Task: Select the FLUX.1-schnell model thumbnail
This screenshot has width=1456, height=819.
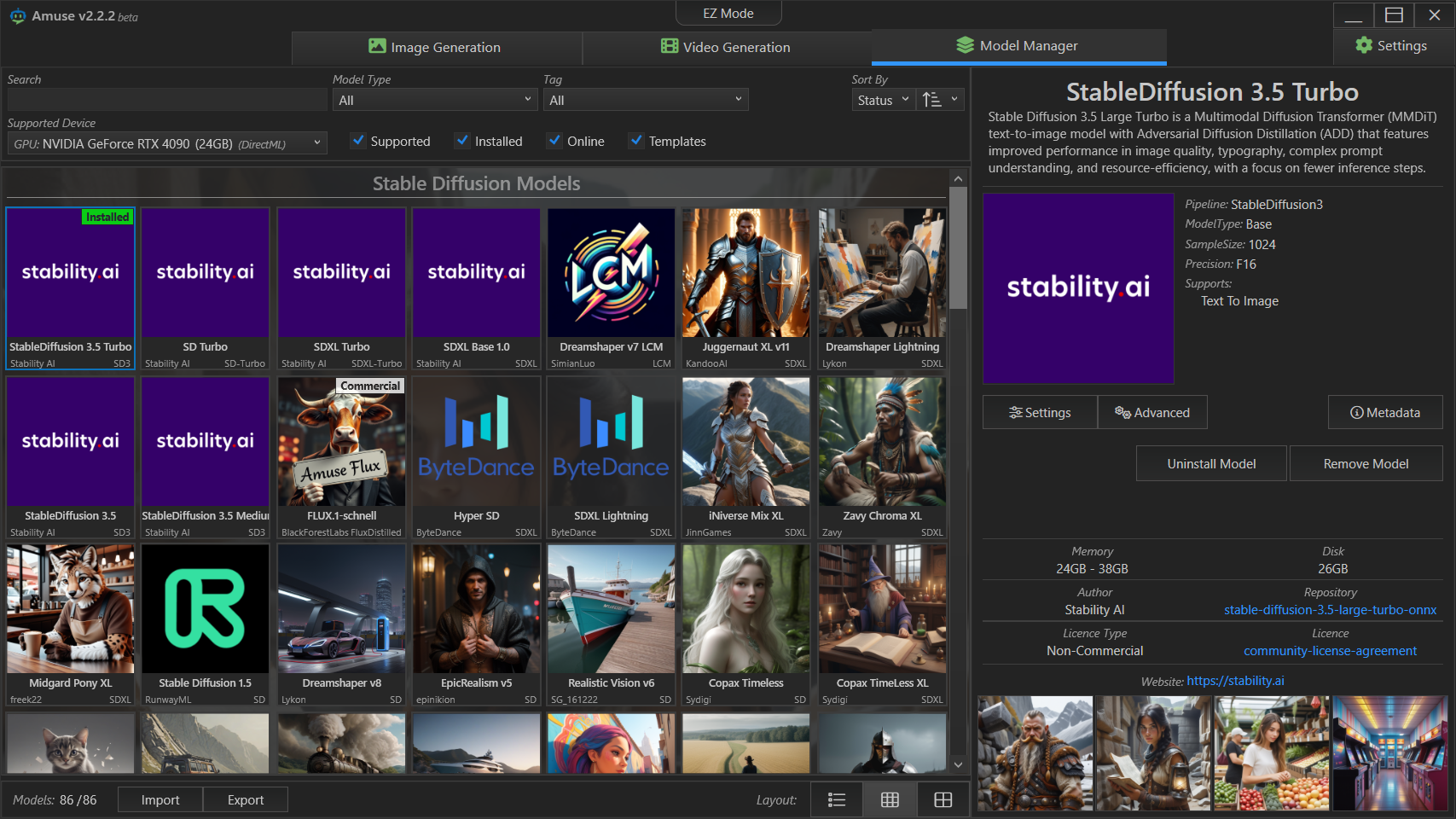Action: [x=341, y=458]
